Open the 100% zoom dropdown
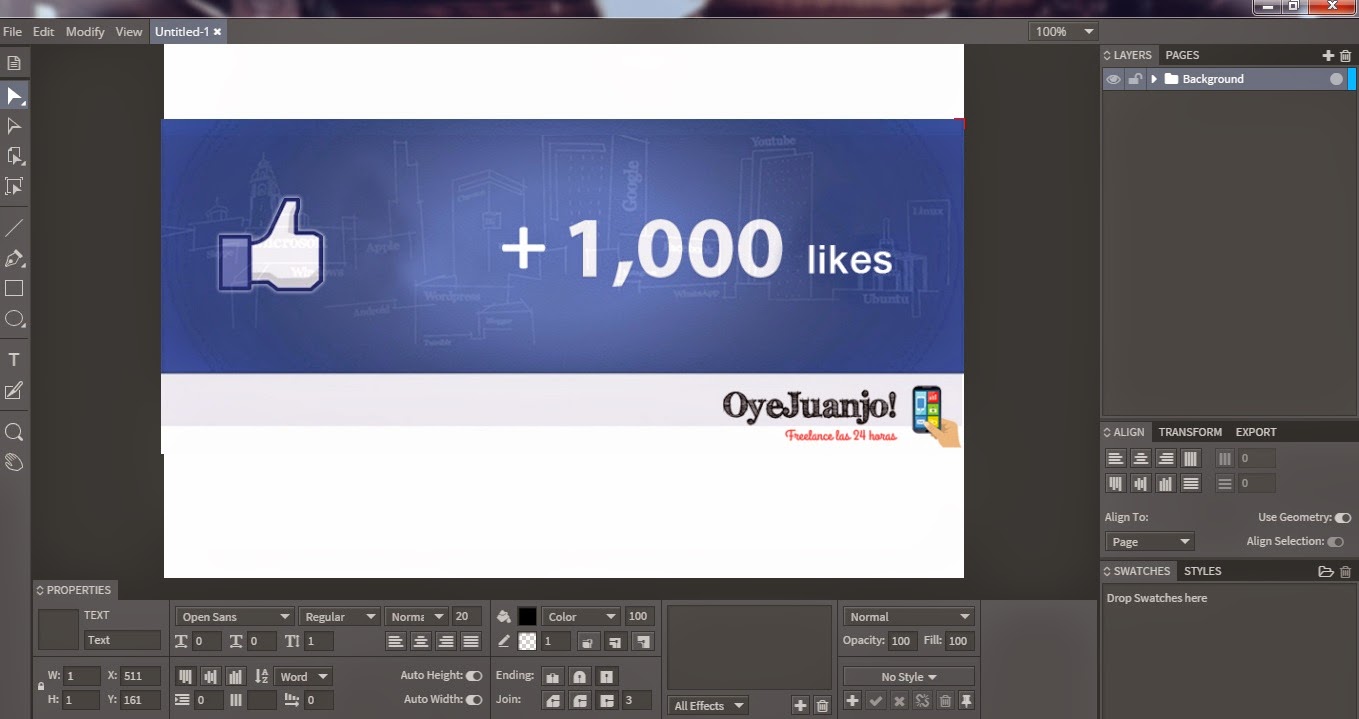 click(1064, 32)
